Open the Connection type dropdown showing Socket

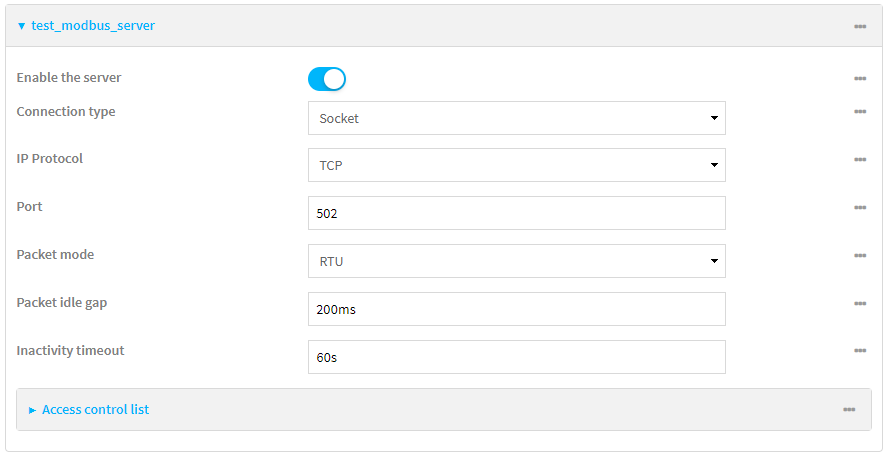(x=516, y=118)
